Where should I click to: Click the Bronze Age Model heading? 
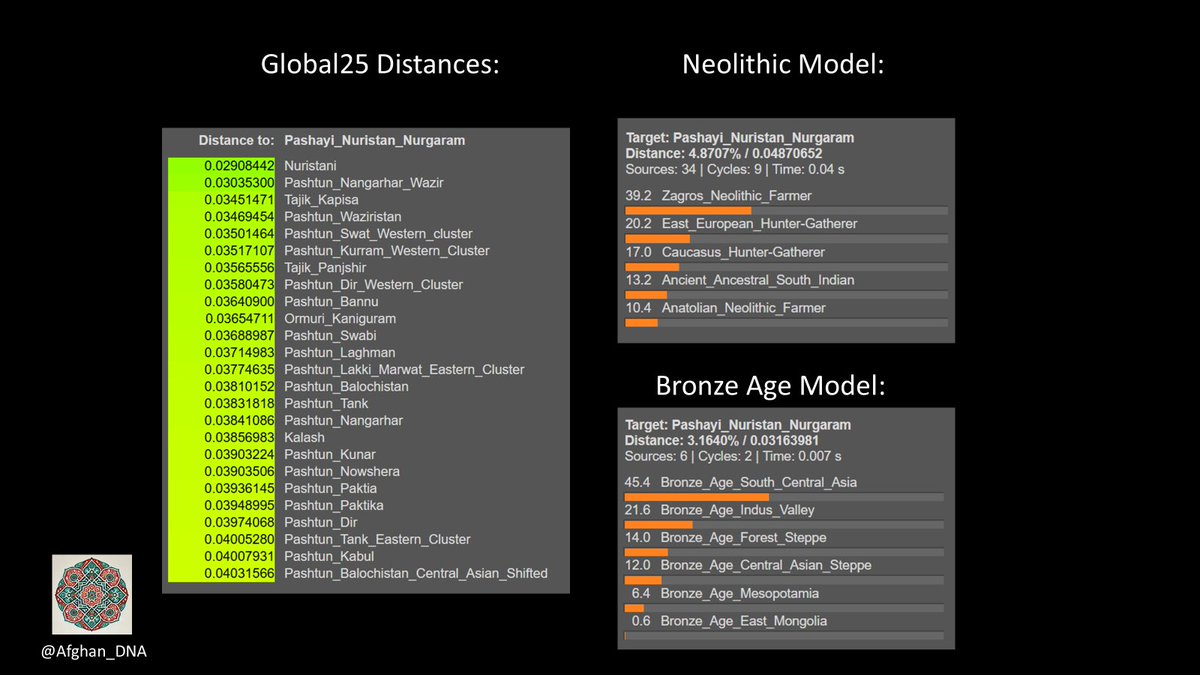(x=770, y=386)
